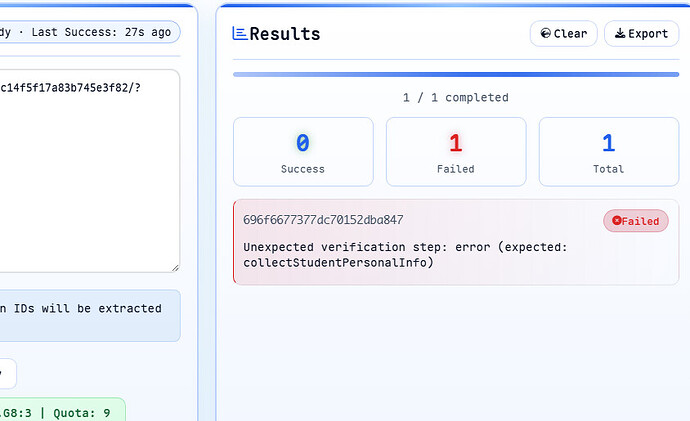Click the green Quota: 9 badge
690x421 pixels.
pos(62,410)
